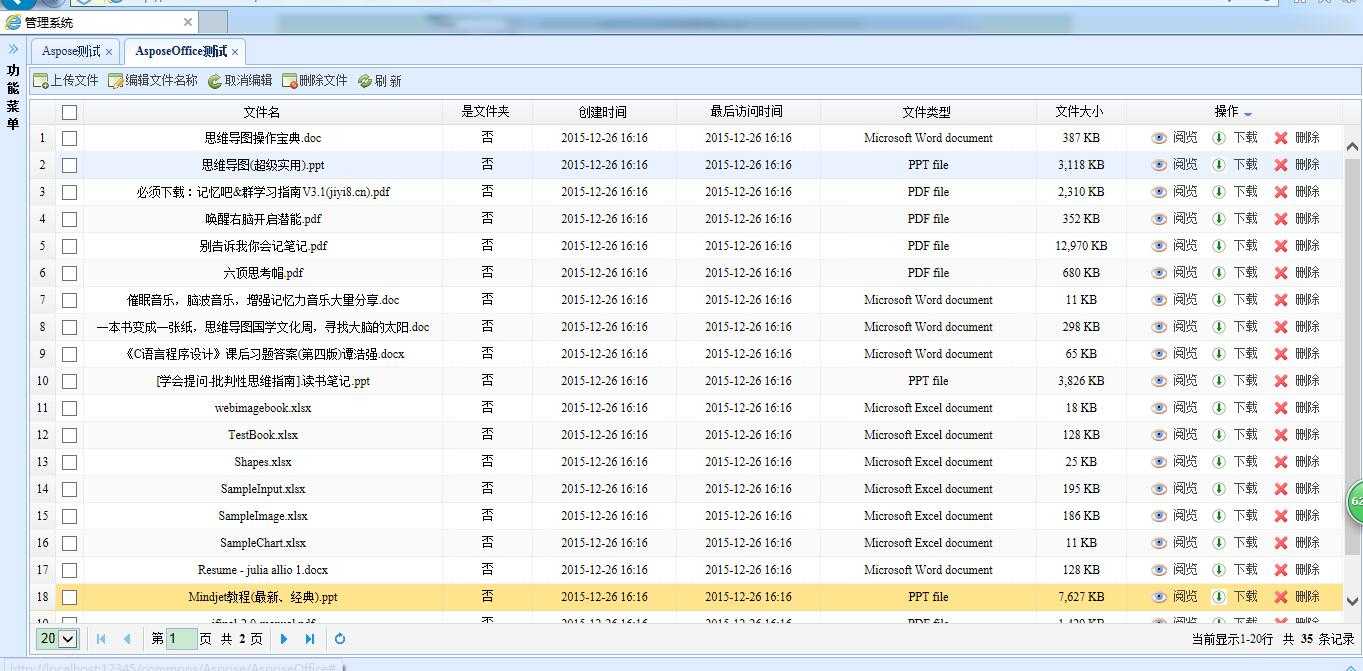This screenshot has height=671, width=1363.
Task: Click download icon for SampleImage.xlsx
Action: point(1219,516)
